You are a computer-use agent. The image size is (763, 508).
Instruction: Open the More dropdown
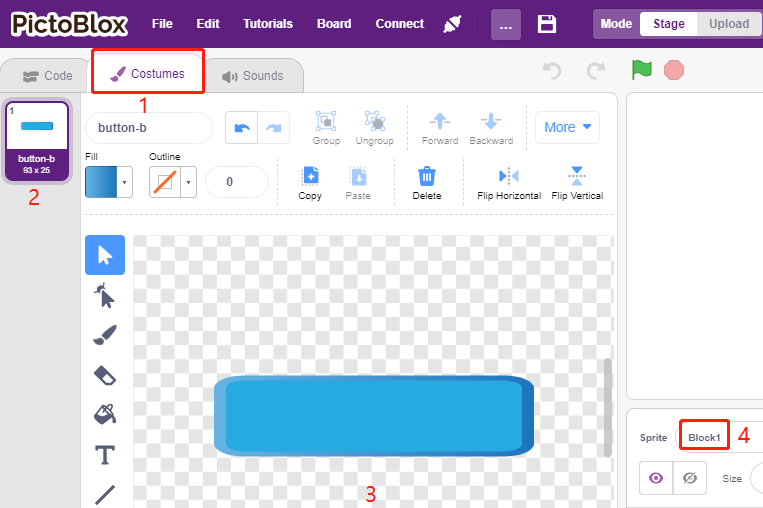567,127
